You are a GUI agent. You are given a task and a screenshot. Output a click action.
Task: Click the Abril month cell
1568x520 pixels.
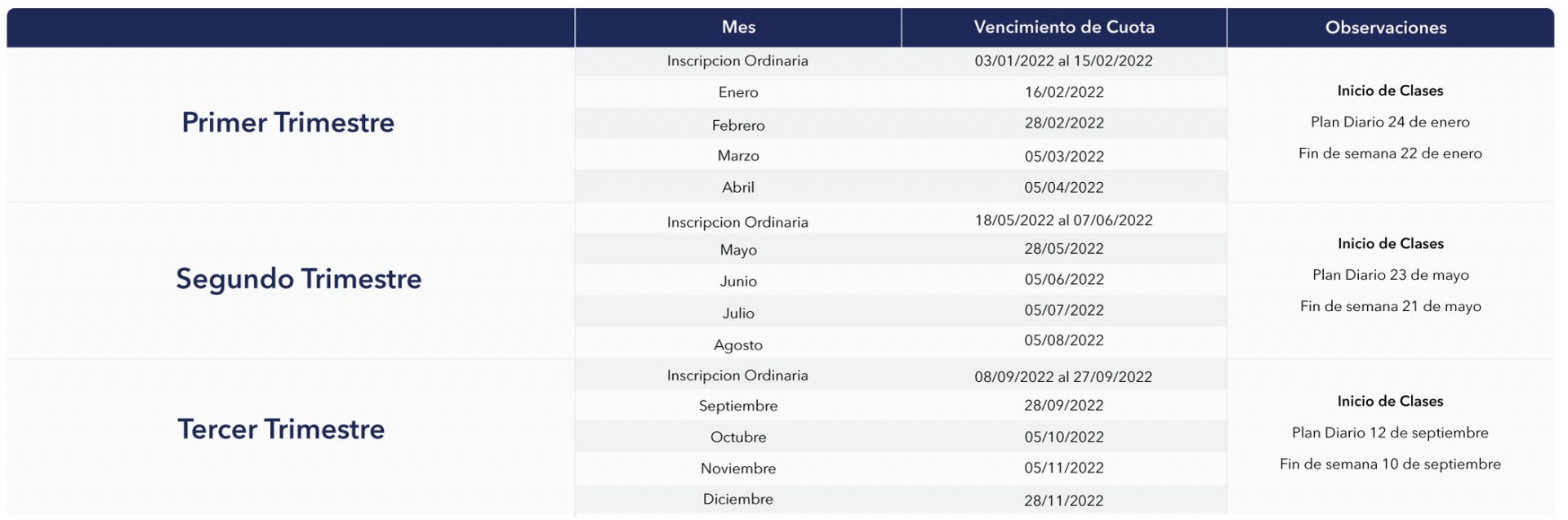point(738,187)
